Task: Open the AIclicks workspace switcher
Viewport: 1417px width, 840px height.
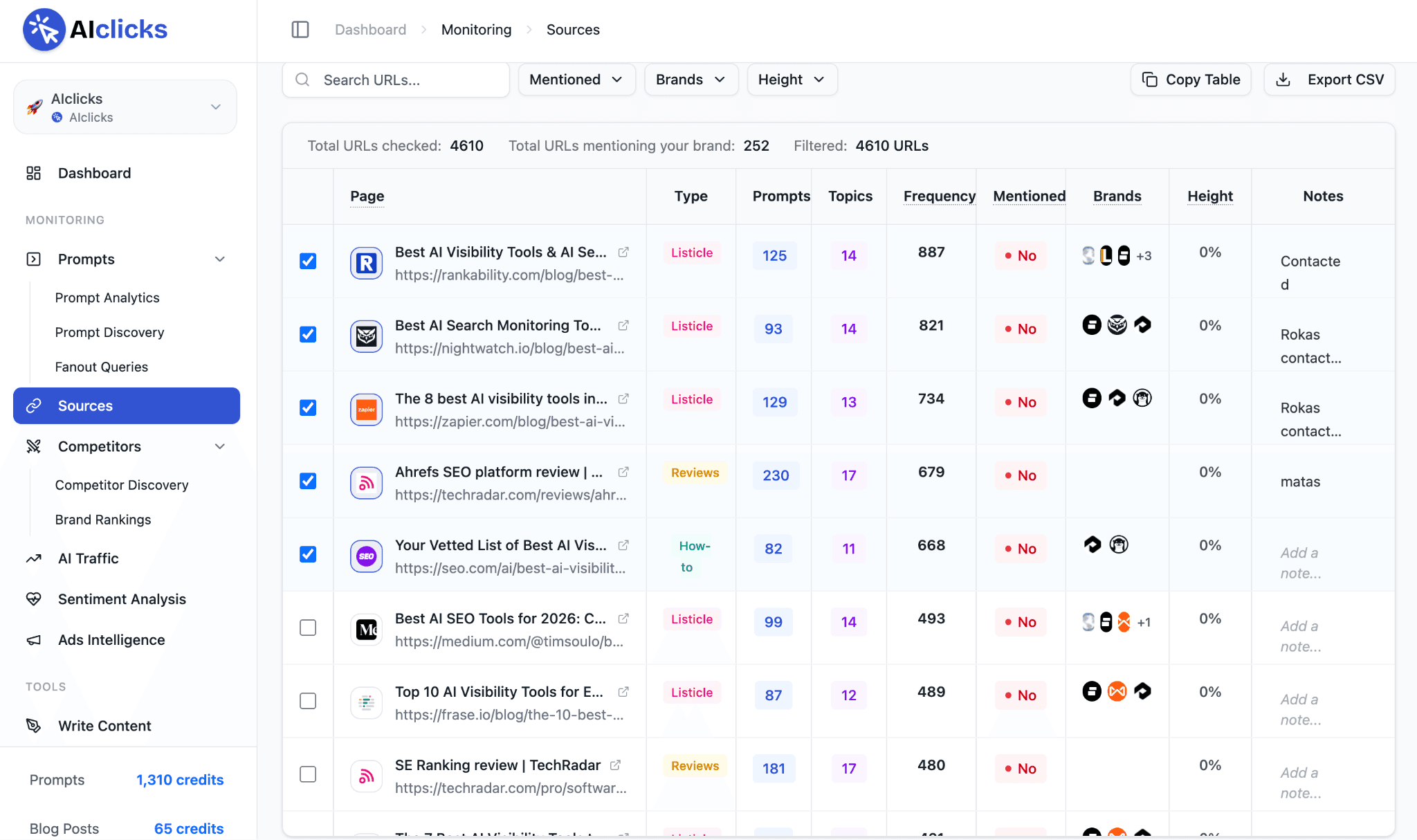Action: pyautogui.click(x=125, y=107)
